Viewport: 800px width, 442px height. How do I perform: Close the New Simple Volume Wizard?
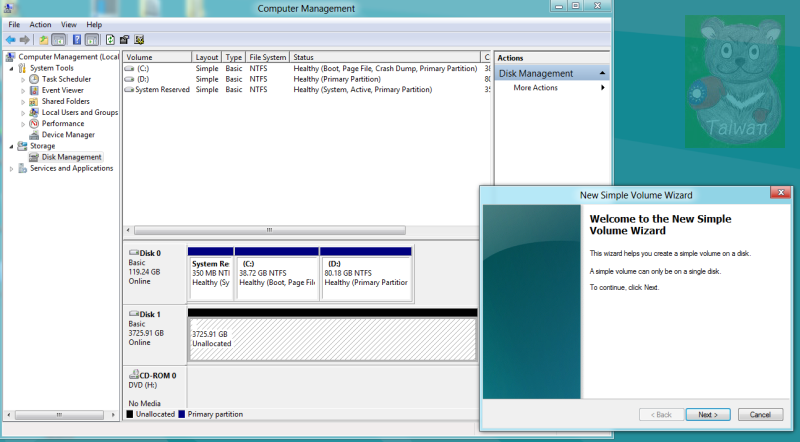tap(781, 192)
